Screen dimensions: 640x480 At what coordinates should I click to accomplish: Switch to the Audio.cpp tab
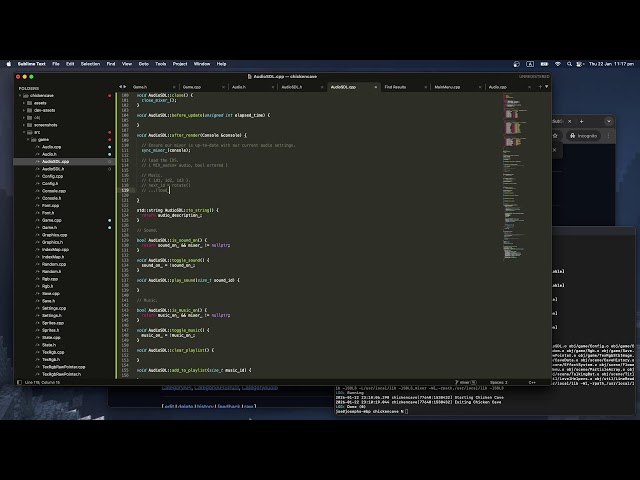tap(498, 87)
